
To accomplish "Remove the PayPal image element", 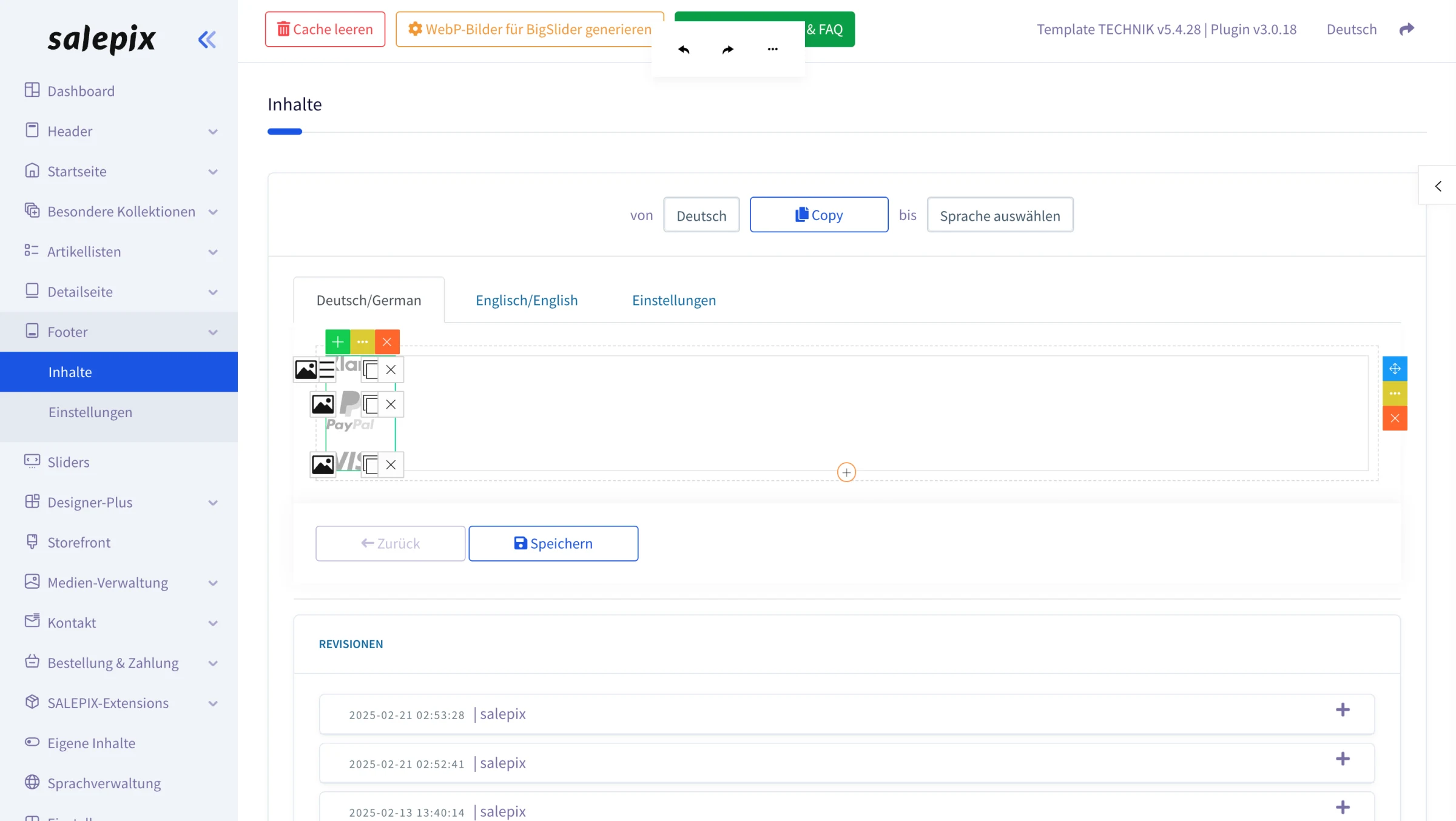I will [x=391, y=404].
